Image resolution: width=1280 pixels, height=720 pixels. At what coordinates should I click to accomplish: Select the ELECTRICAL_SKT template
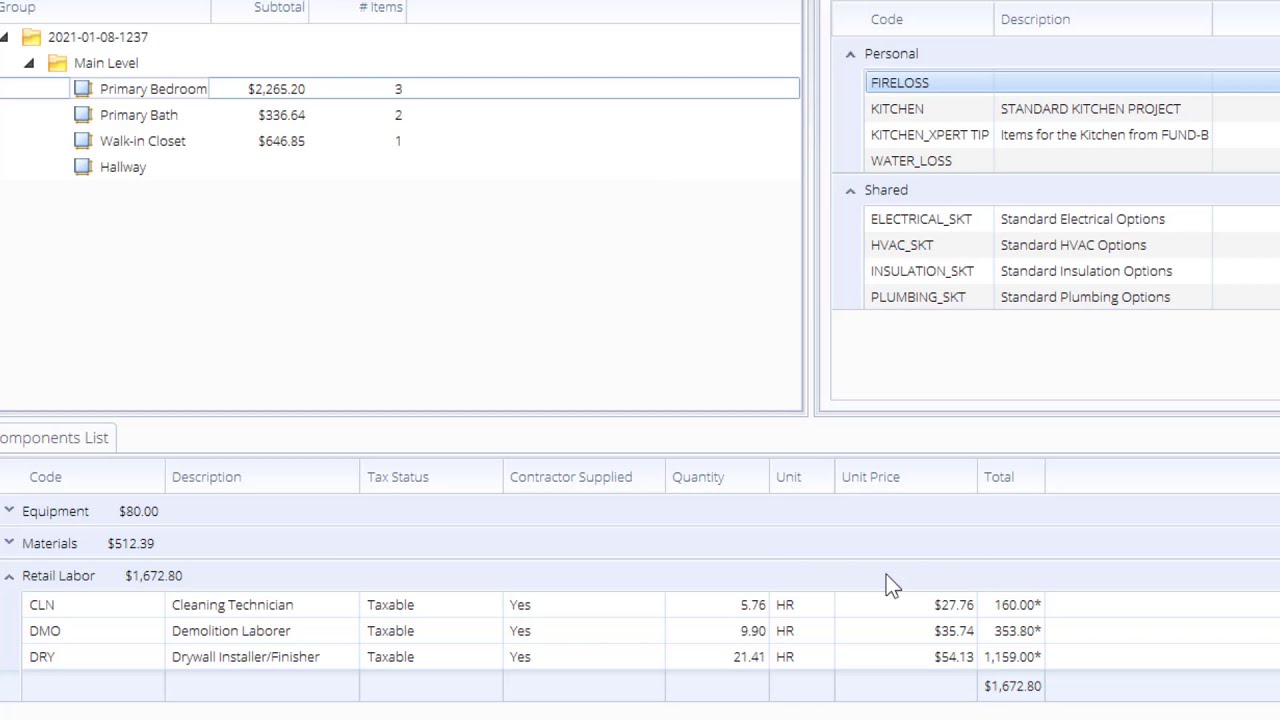tap(921, 219)
